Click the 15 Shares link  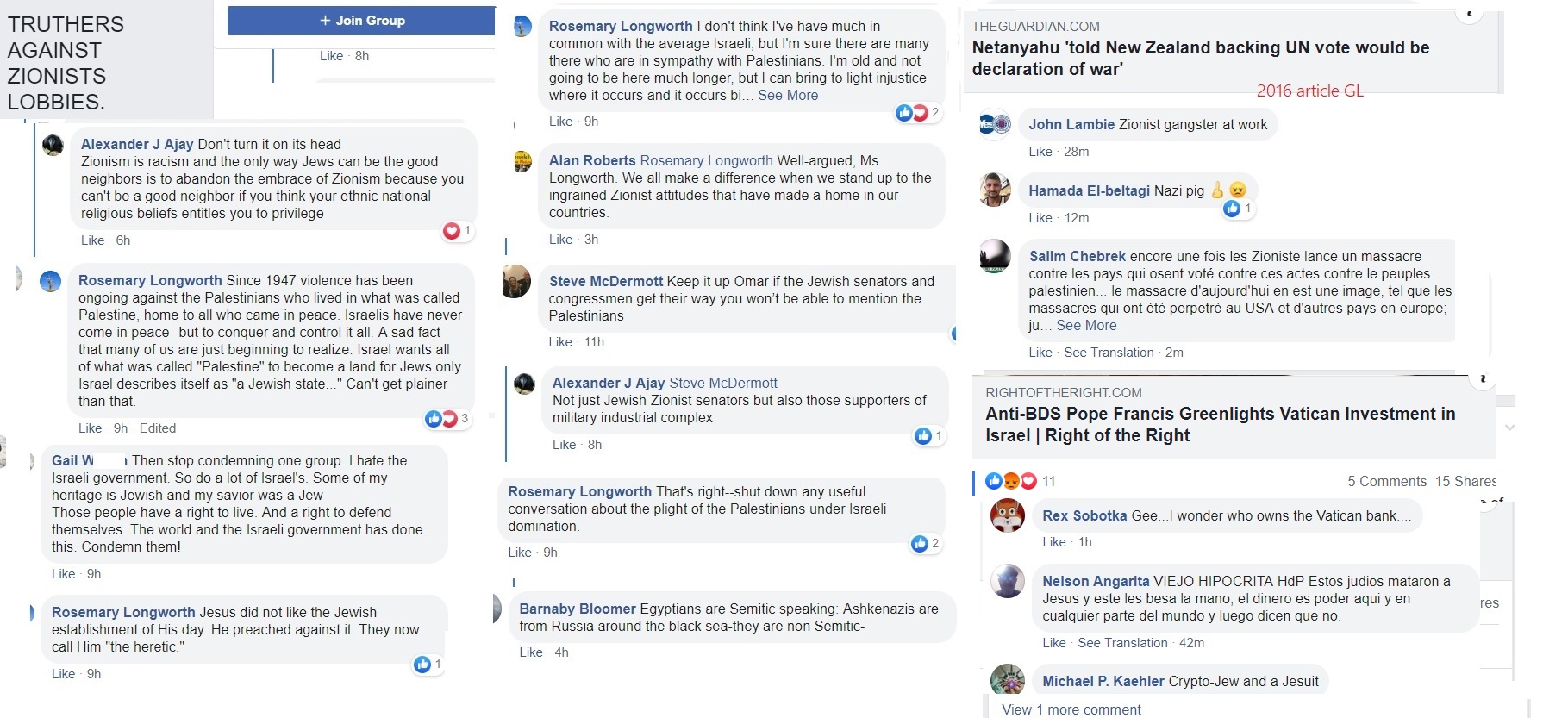[x=1465, y=482]
